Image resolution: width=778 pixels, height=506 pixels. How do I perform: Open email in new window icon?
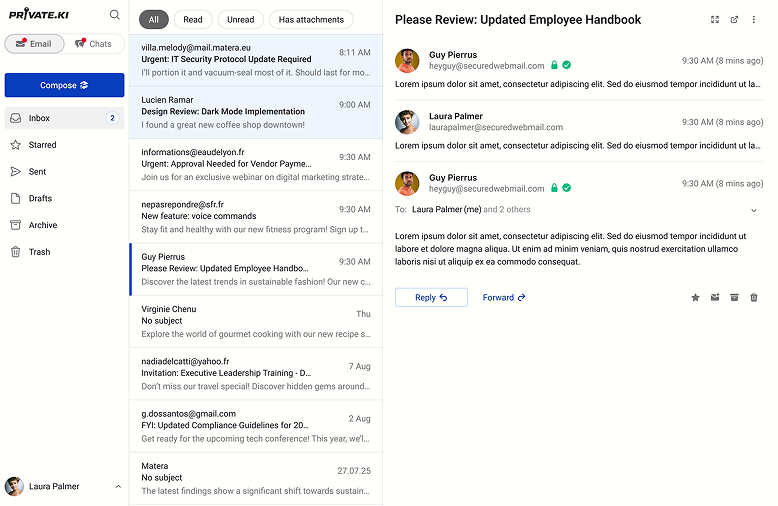(x=734, y=20)
